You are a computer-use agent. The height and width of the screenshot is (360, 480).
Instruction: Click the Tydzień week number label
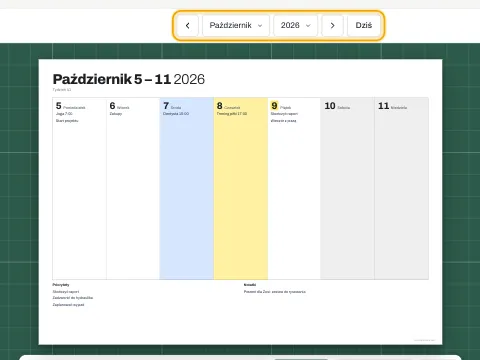[62, 90]
